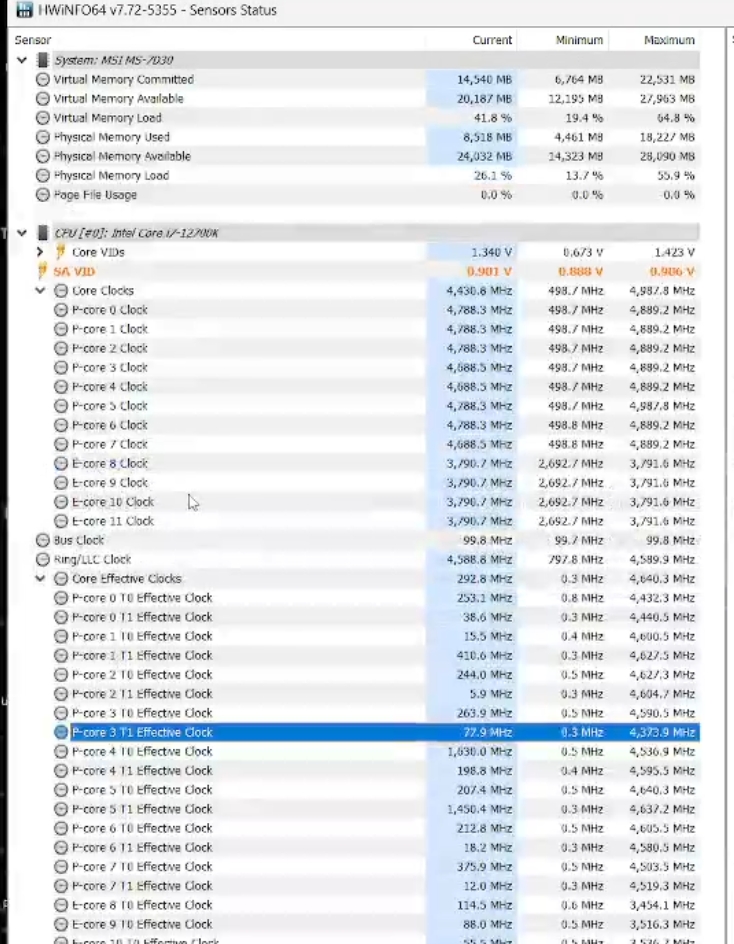This screenshot has height=944, width=734.
Task: Click the Bus Clock sensor icon
Action: (43, 540)
